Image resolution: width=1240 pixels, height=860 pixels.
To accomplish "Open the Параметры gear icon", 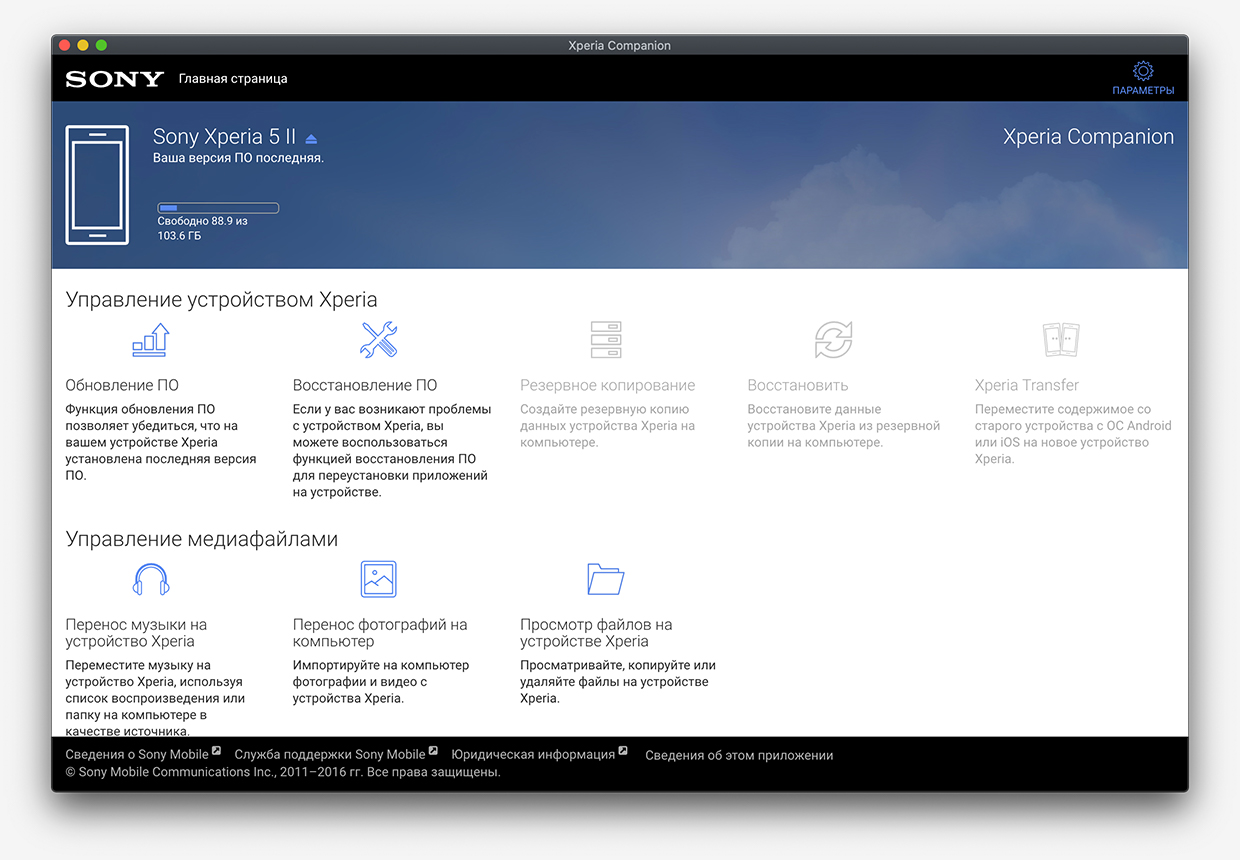I will [x=1143, y=71].
